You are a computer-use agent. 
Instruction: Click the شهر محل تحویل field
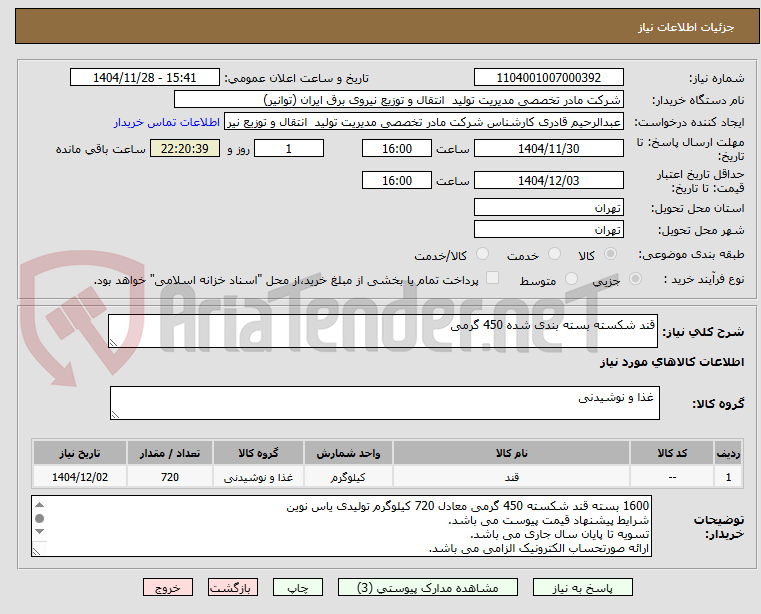[x=548, y=229]
